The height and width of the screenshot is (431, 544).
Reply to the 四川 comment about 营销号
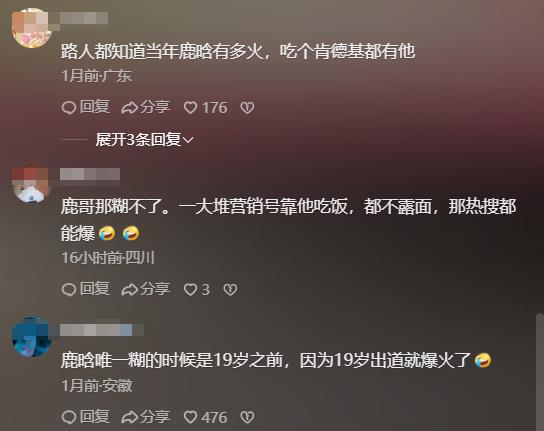pyautogui.click(x=86, y=289)
